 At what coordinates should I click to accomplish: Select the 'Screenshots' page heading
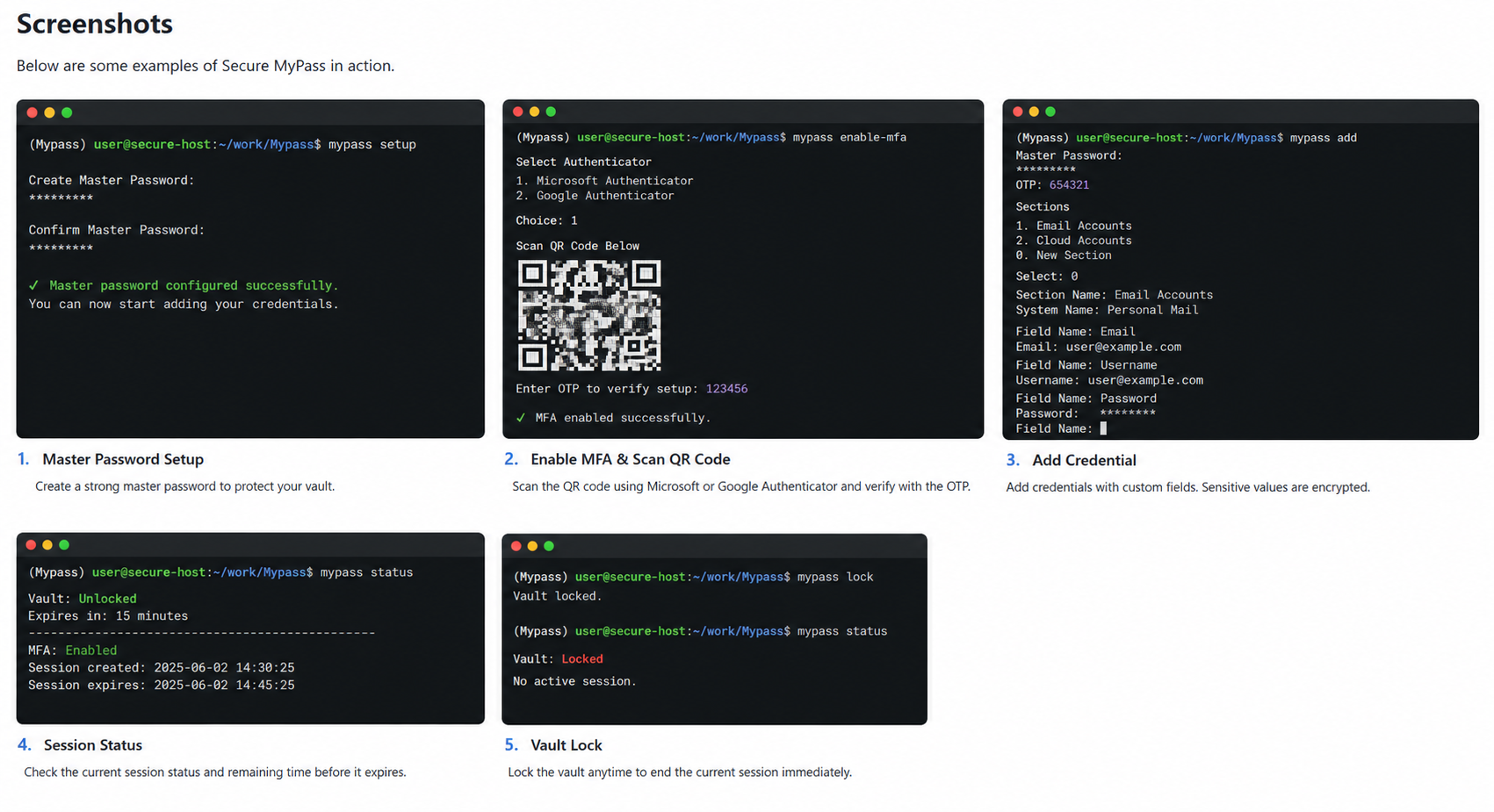tap(95, 24)
